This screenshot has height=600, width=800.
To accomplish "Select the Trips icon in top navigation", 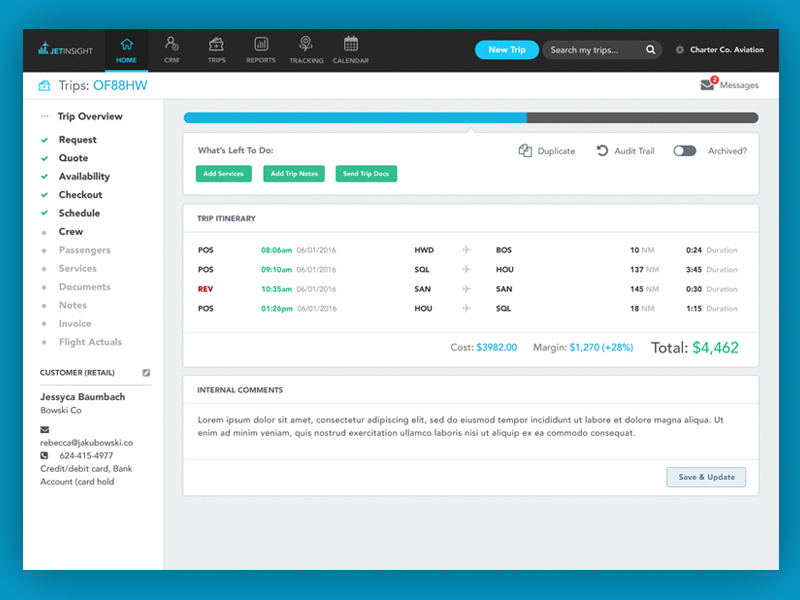I will pos(216,48).
